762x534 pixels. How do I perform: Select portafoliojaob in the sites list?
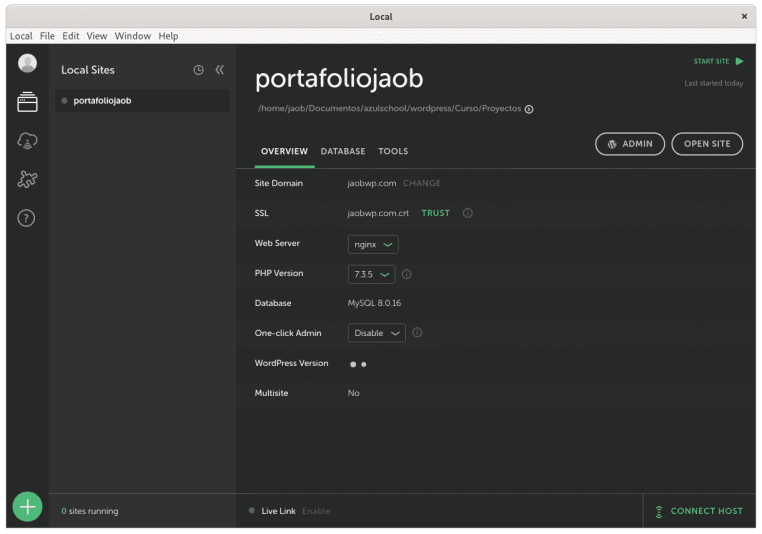tap(142, 101)
